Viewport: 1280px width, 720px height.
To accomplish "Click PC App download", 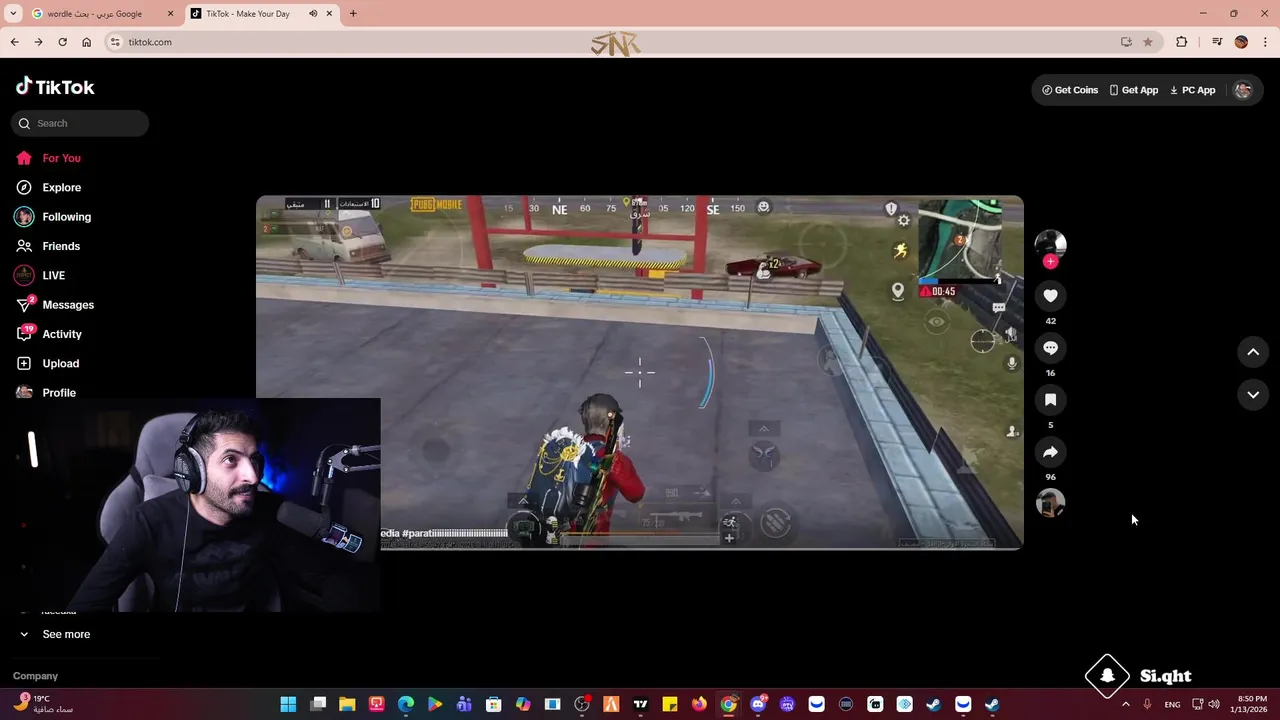I will pyautogui.click(x=1192, y=90).
